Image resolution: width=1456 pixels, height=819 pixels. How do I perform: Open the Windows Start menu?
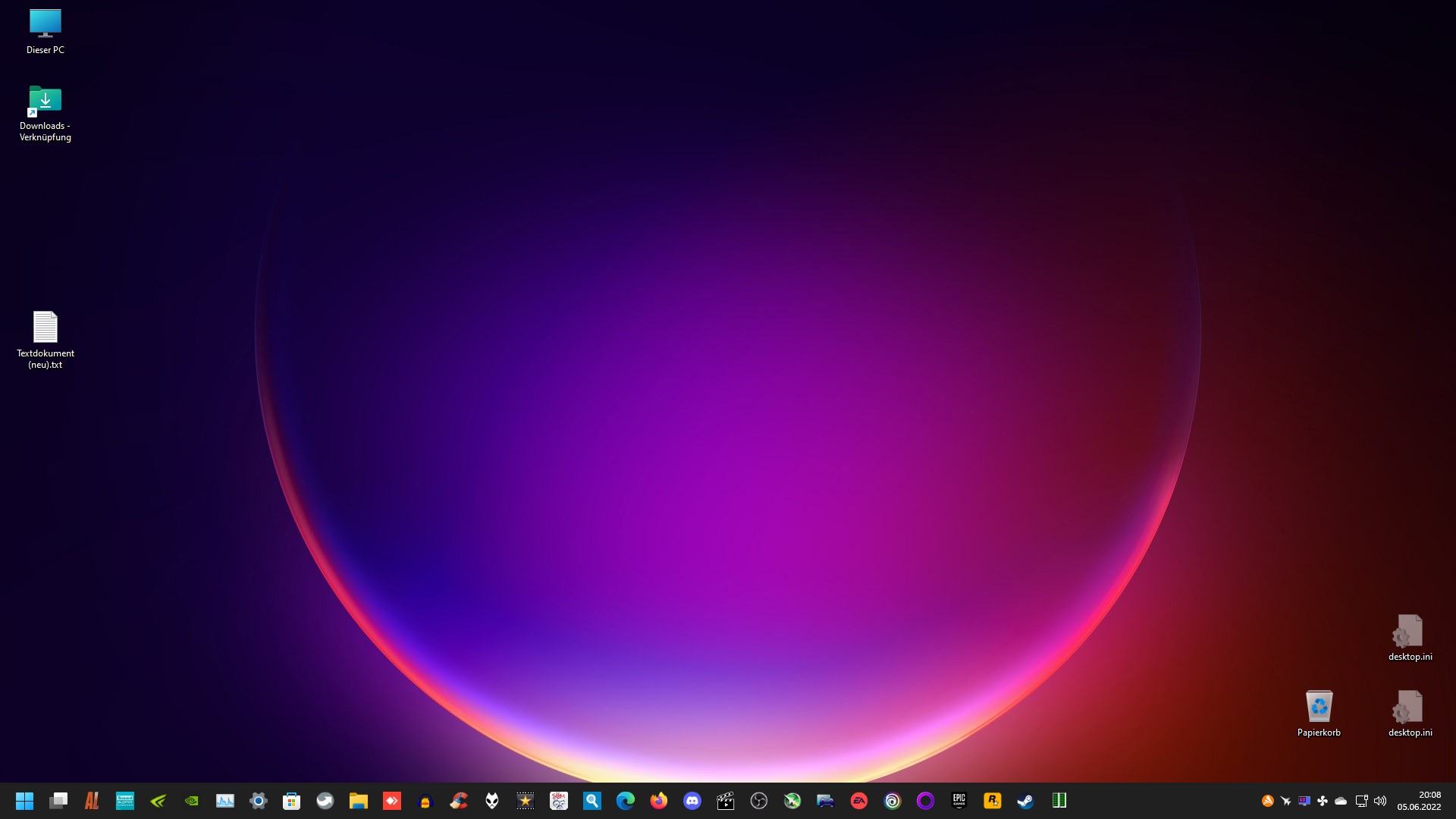click(25, 801)
